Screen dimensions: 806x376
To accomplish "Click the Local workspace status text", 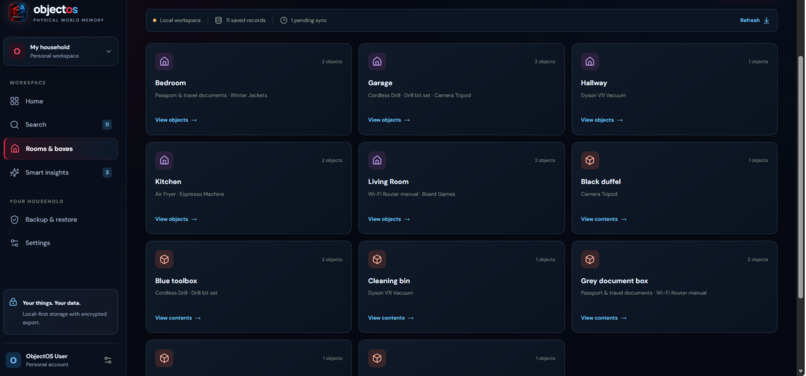I will 180,21.
